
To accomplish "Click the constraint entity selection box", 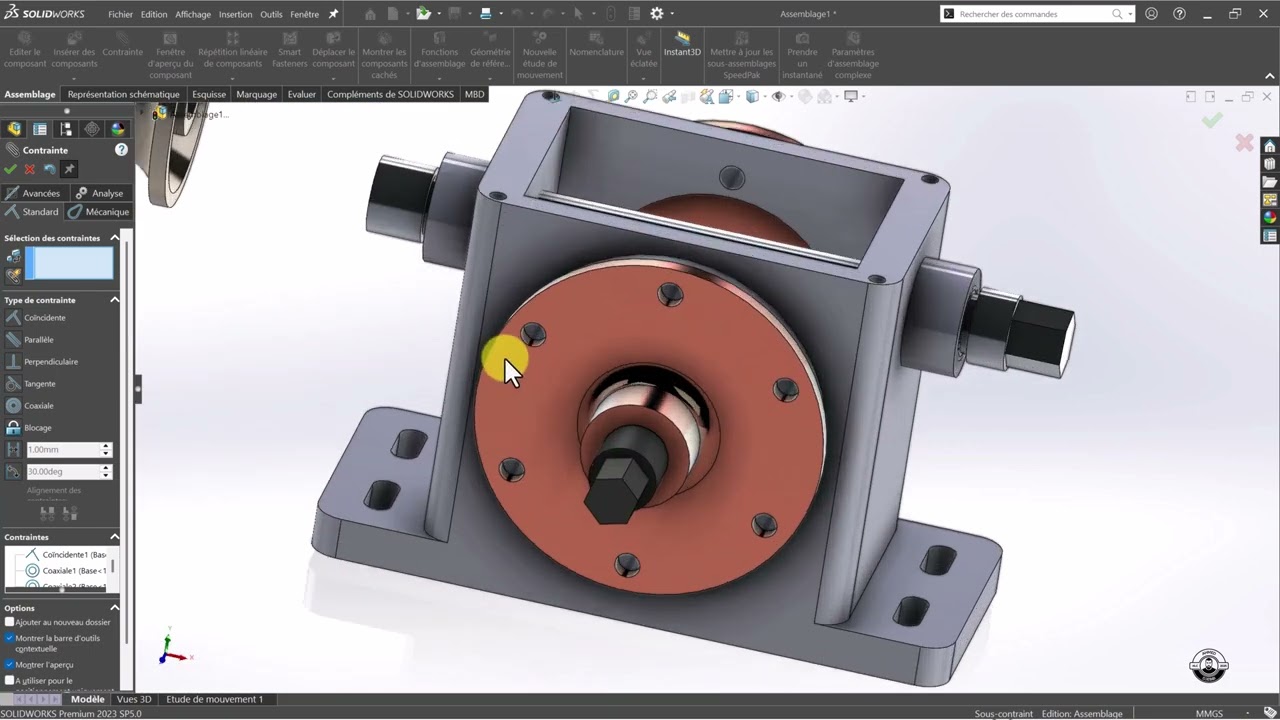I will tap(70, 264).
